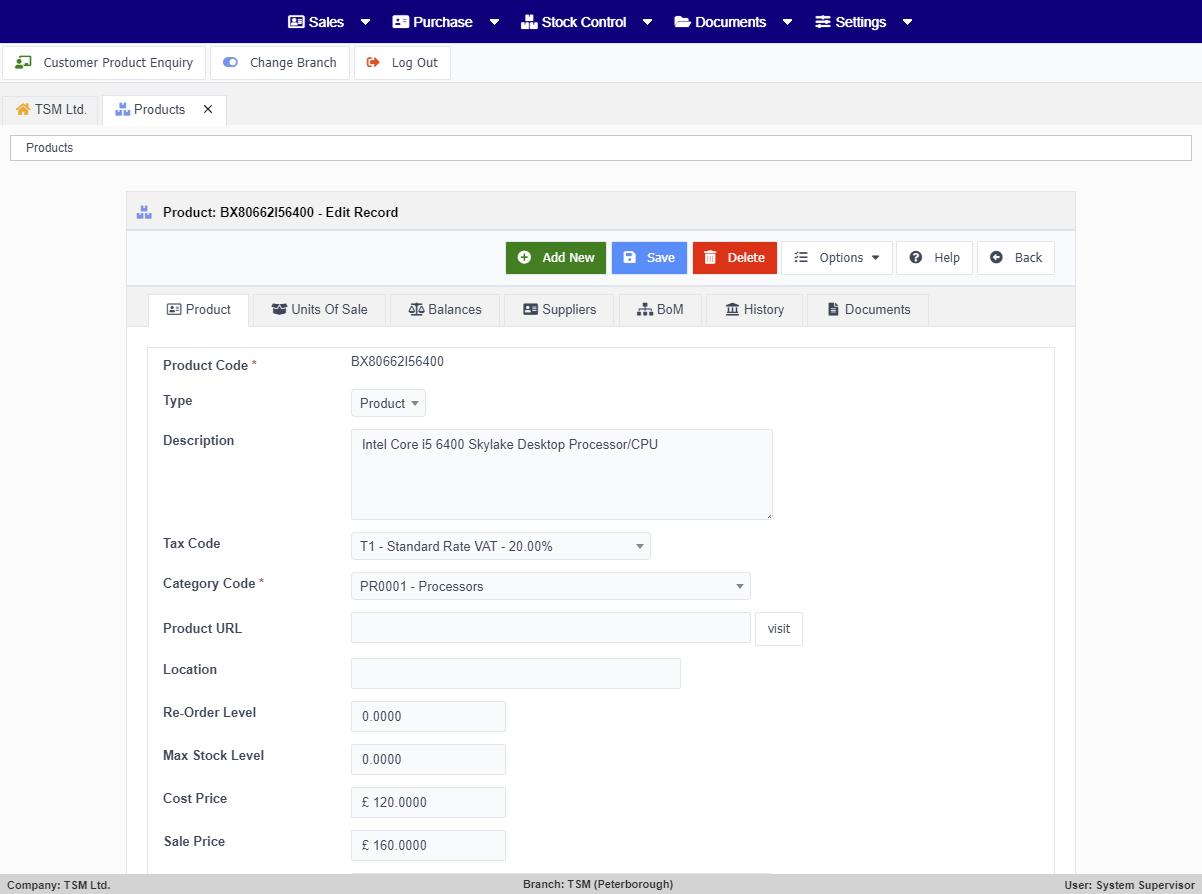Click the Log Out arrow icon
1202x894 pixels.
pyautogui.click(x=374, y=62)
